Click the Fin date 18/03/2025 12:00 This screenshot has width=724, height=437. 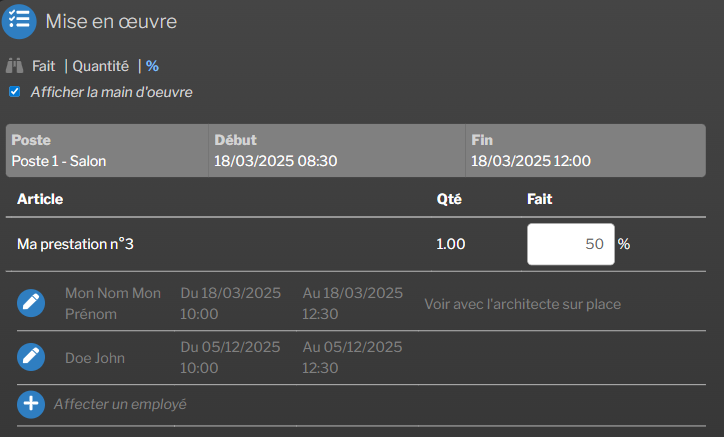[531, 160]
